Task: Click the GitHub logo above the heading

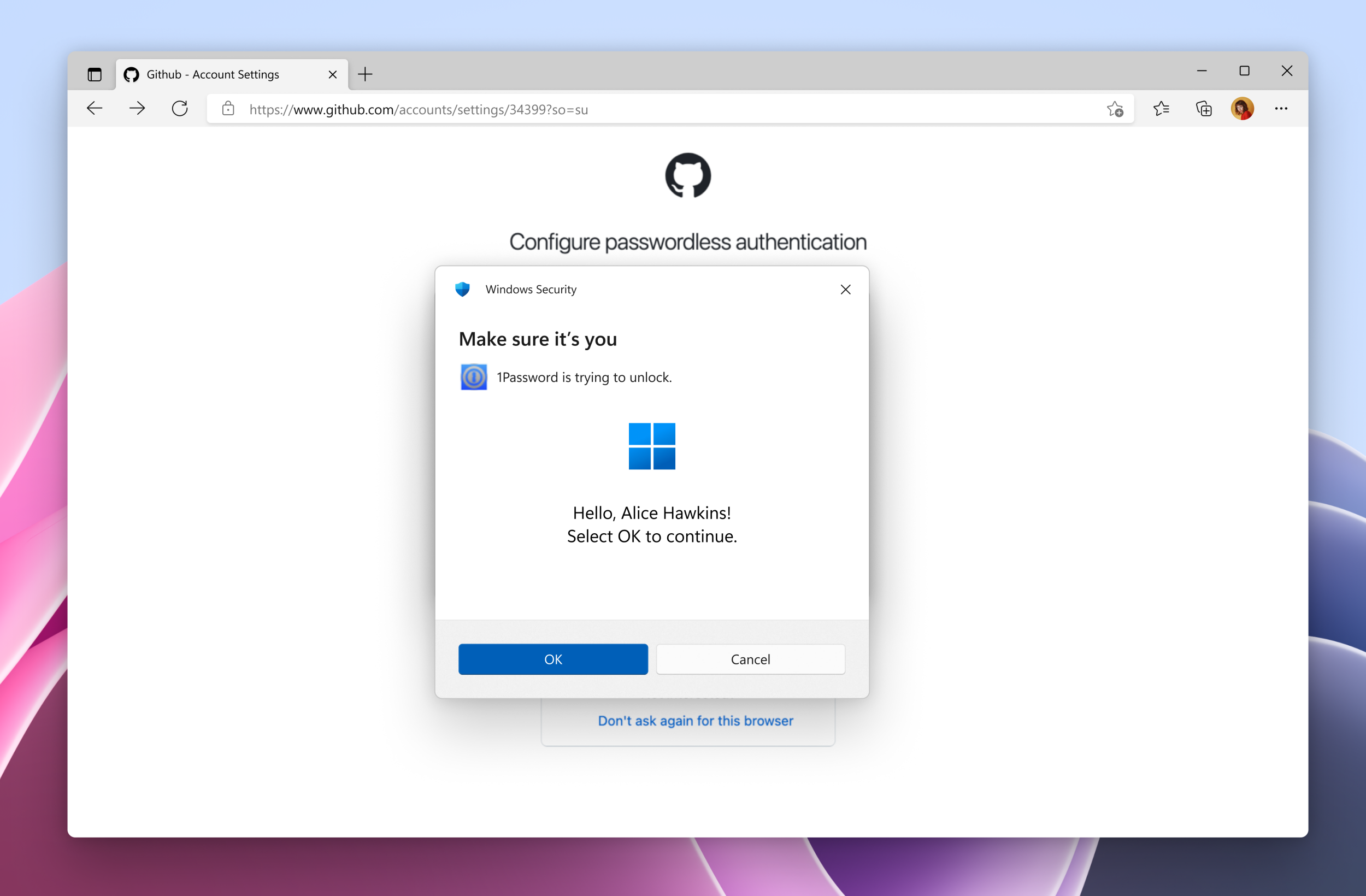Action: (x=688, y=175)
